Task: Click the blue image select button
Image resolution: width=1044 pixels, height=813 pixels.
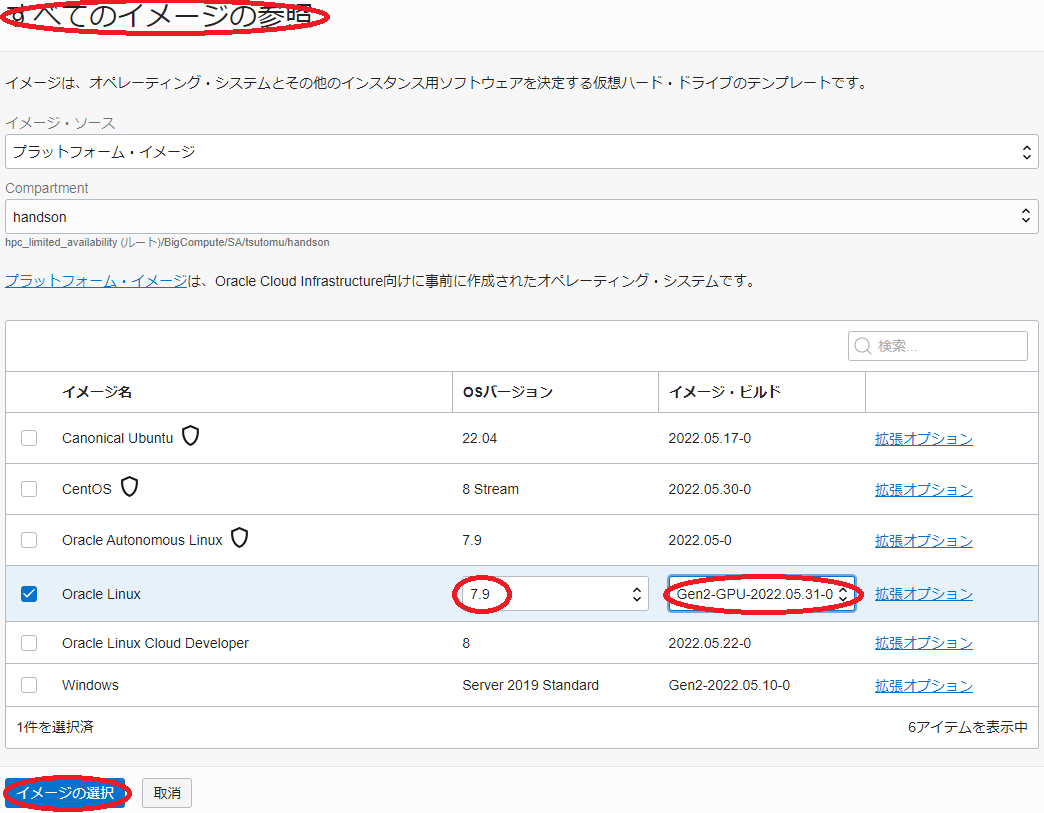Action: (65, 793)
